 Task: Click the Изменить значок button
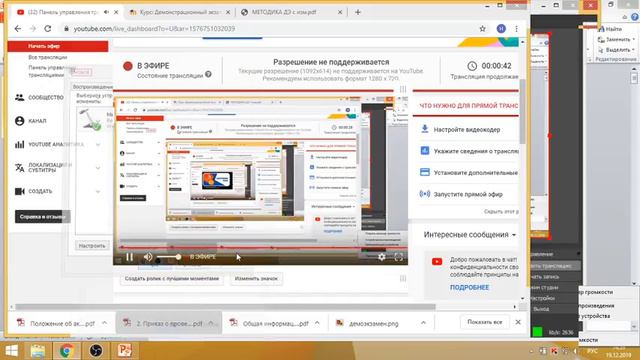pos(256,279)
